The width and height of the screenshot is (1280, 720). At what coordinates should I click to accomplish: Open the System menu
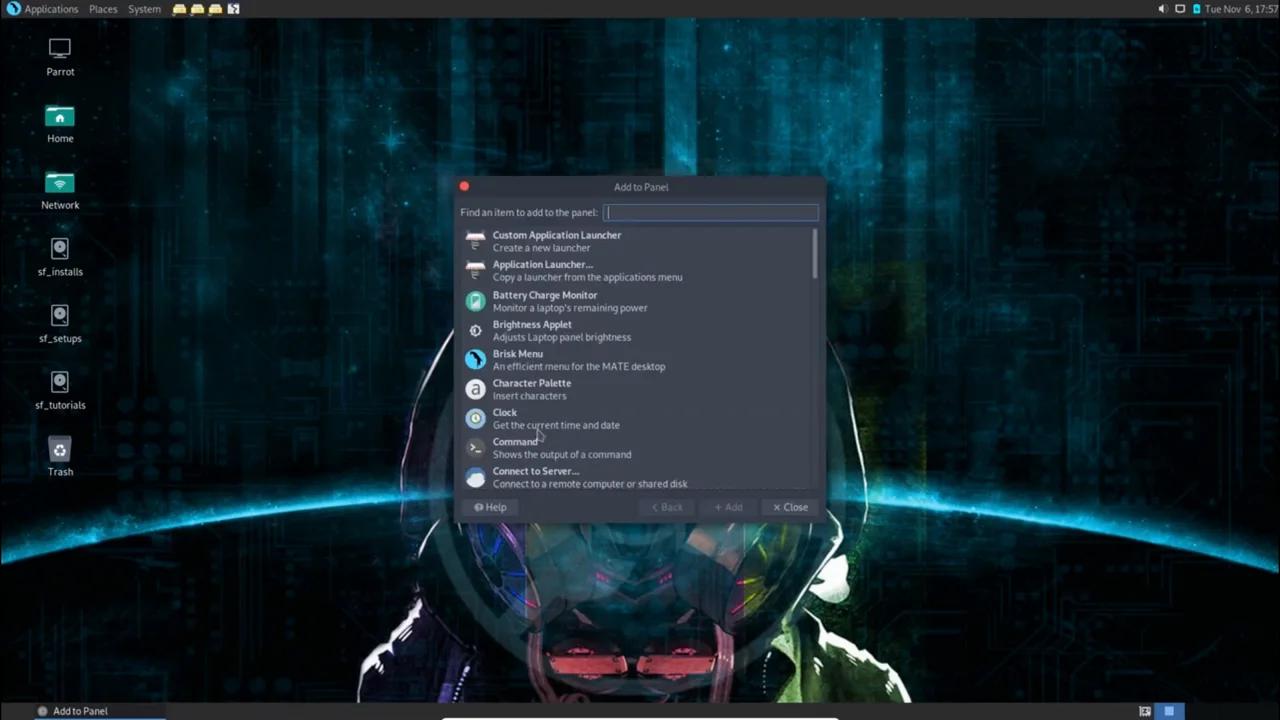click(144, 9)
